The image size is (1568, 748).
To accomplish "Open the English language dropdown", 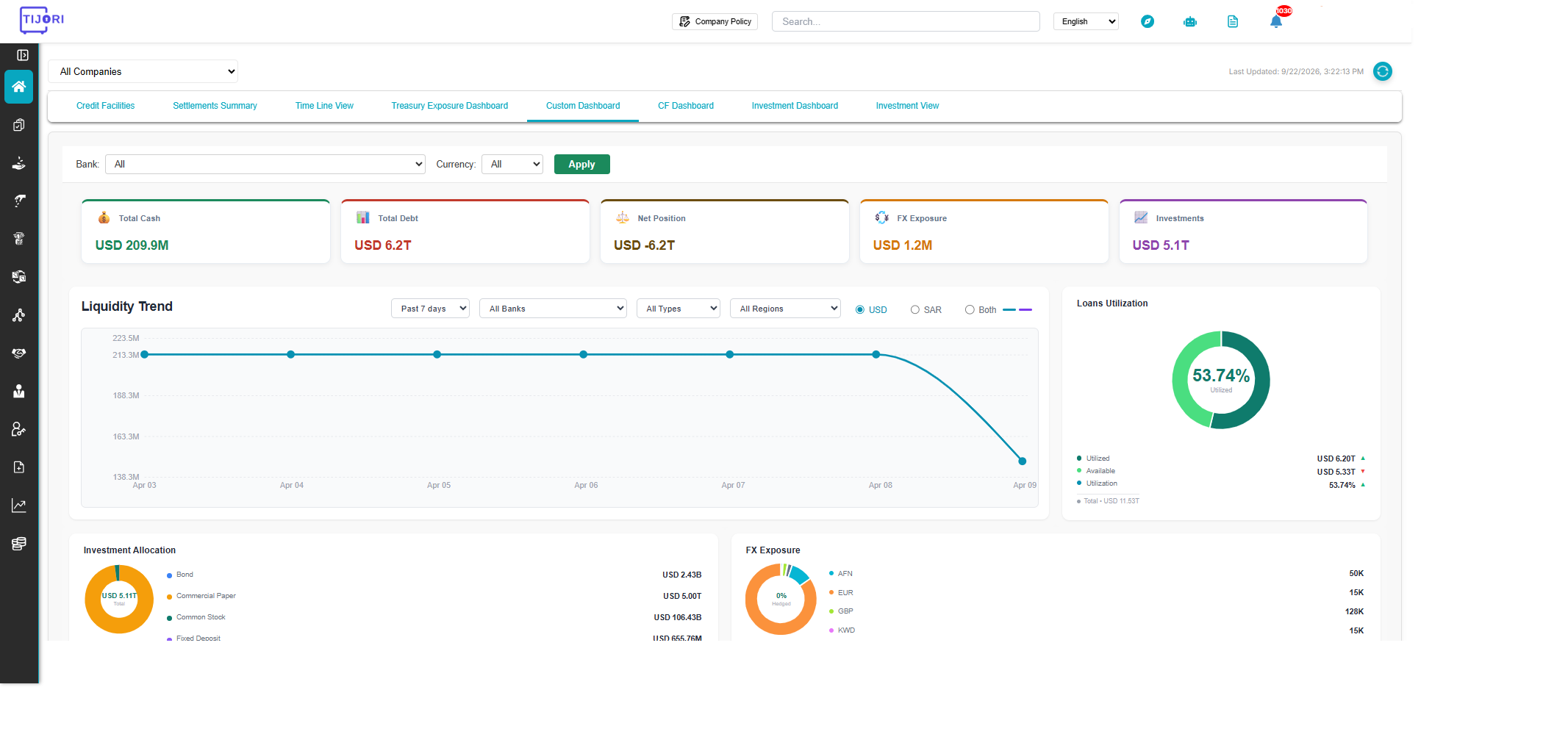I will click(1086, 21).
